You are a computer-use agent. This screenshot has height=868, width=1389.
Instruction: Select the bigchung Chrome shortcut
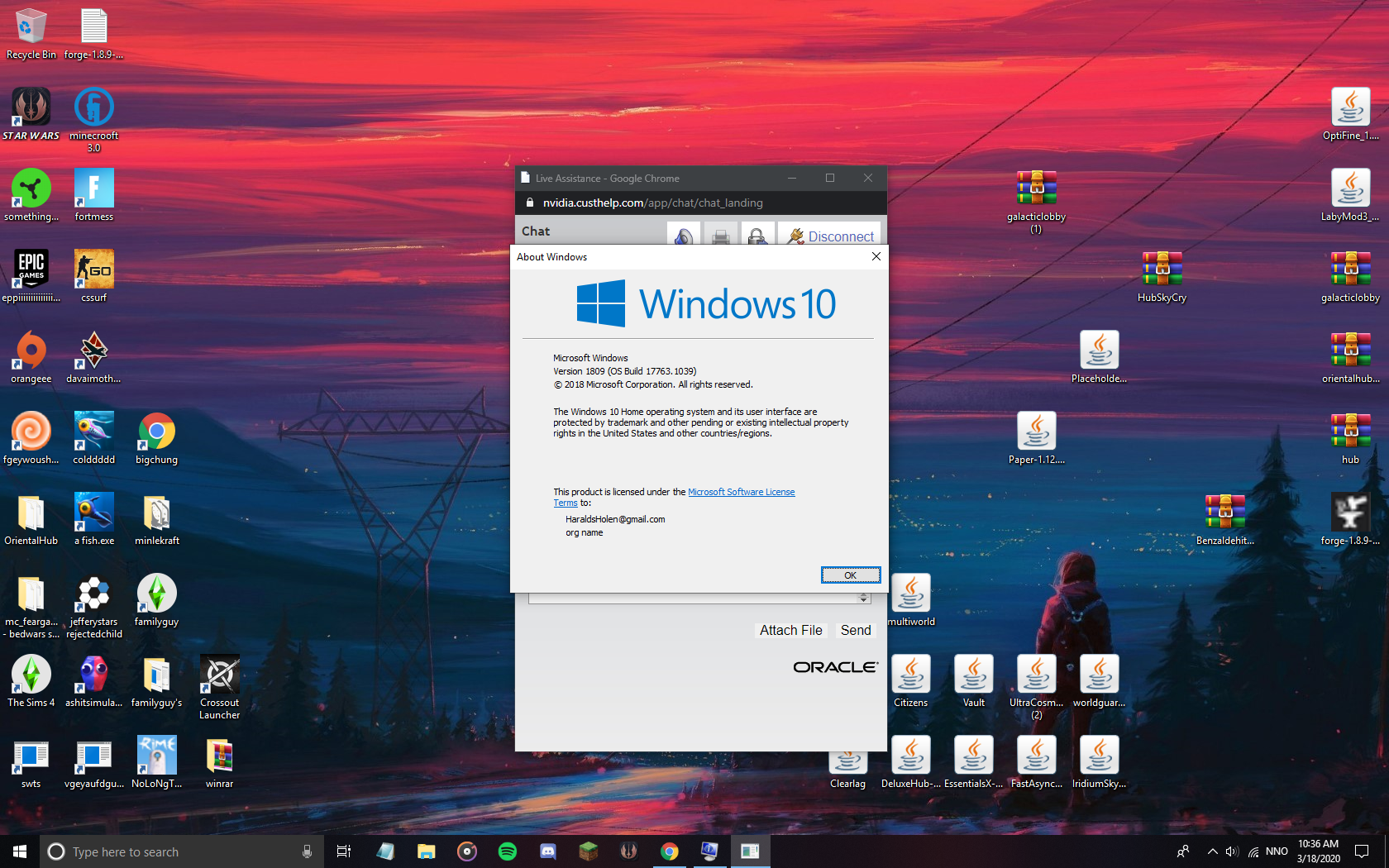point(156,438)
